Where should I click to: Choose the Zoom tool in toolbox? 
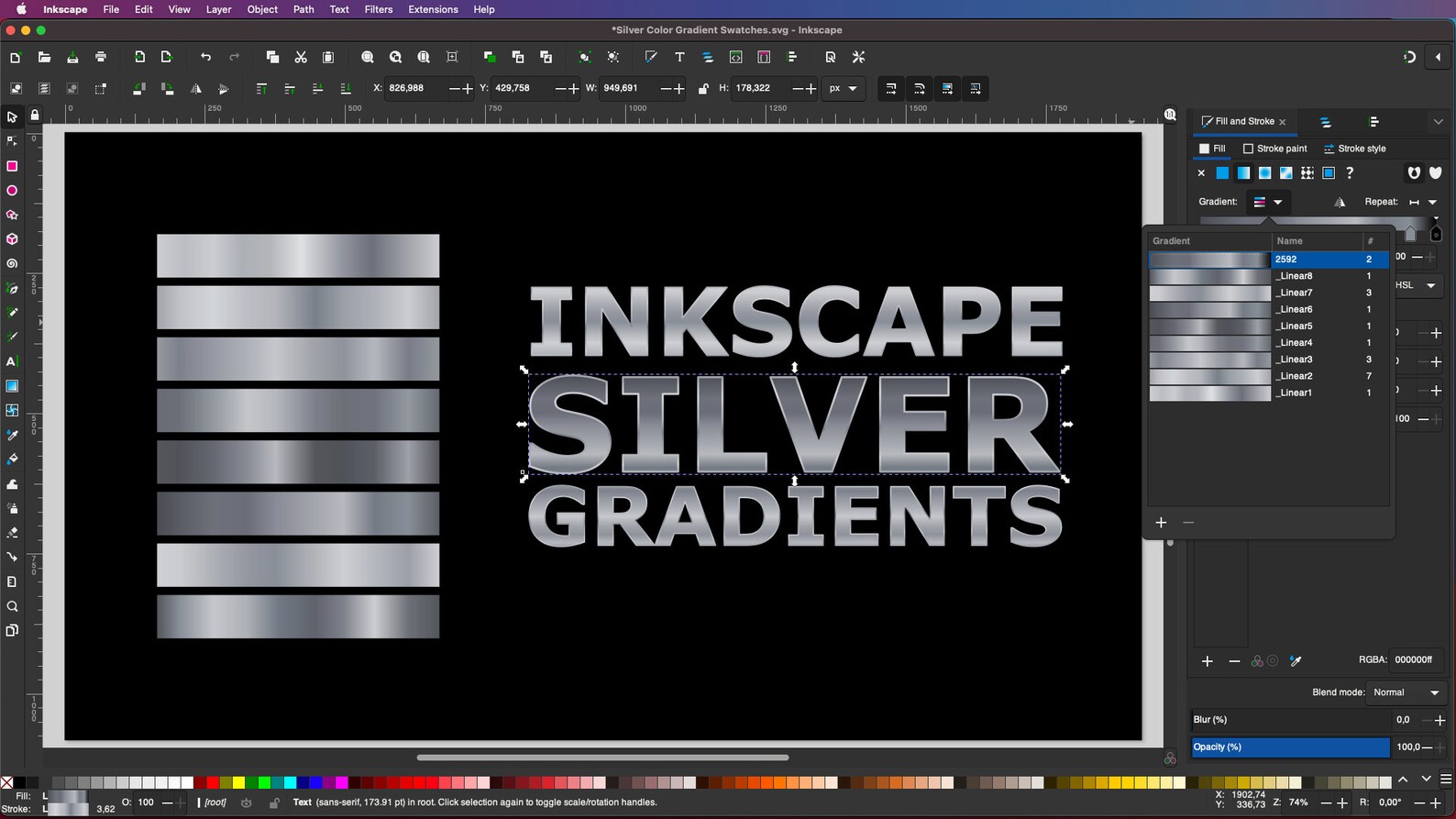click(12, 606)
